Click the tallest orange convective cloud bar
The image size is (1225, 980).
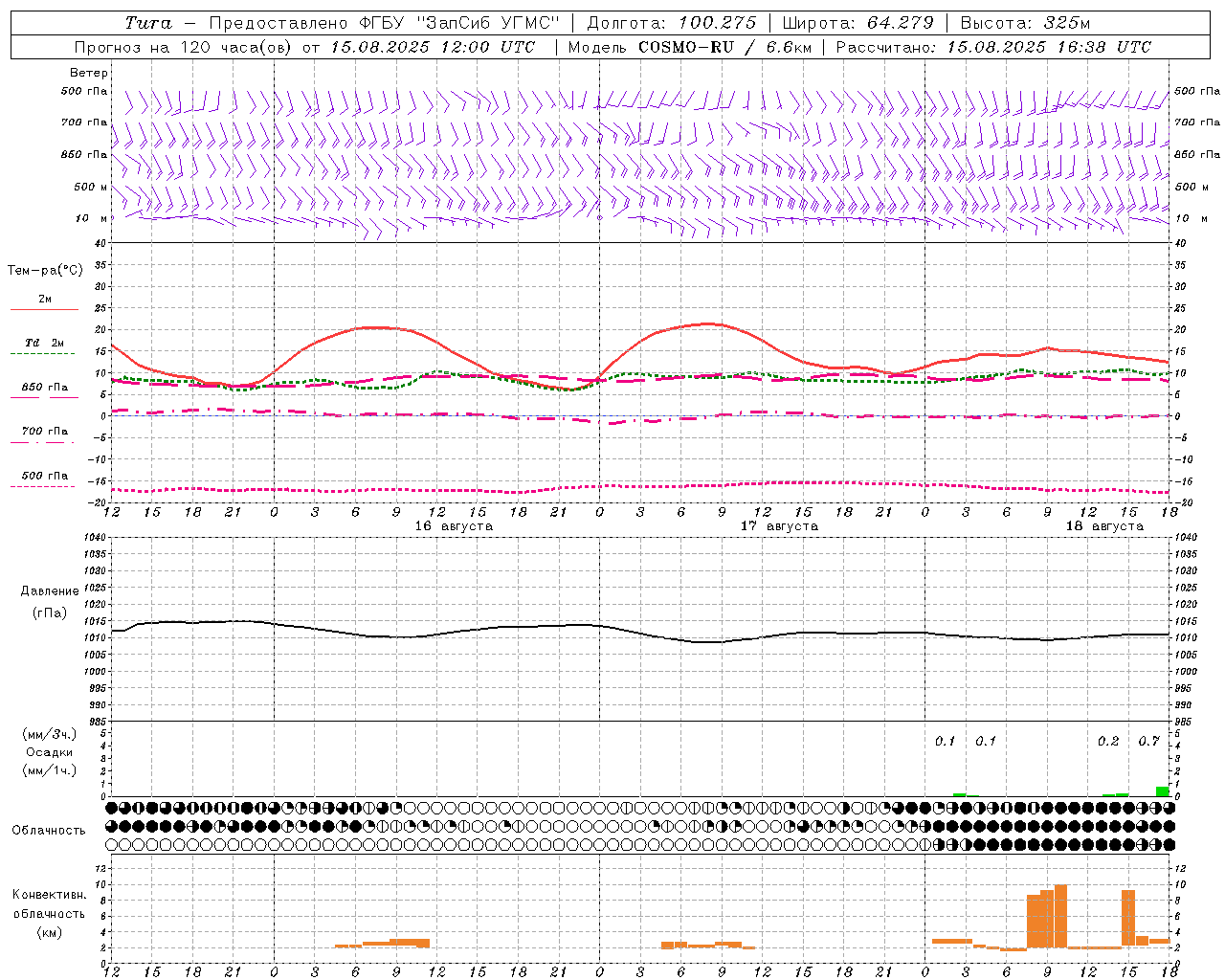(x=1060, y=917)
